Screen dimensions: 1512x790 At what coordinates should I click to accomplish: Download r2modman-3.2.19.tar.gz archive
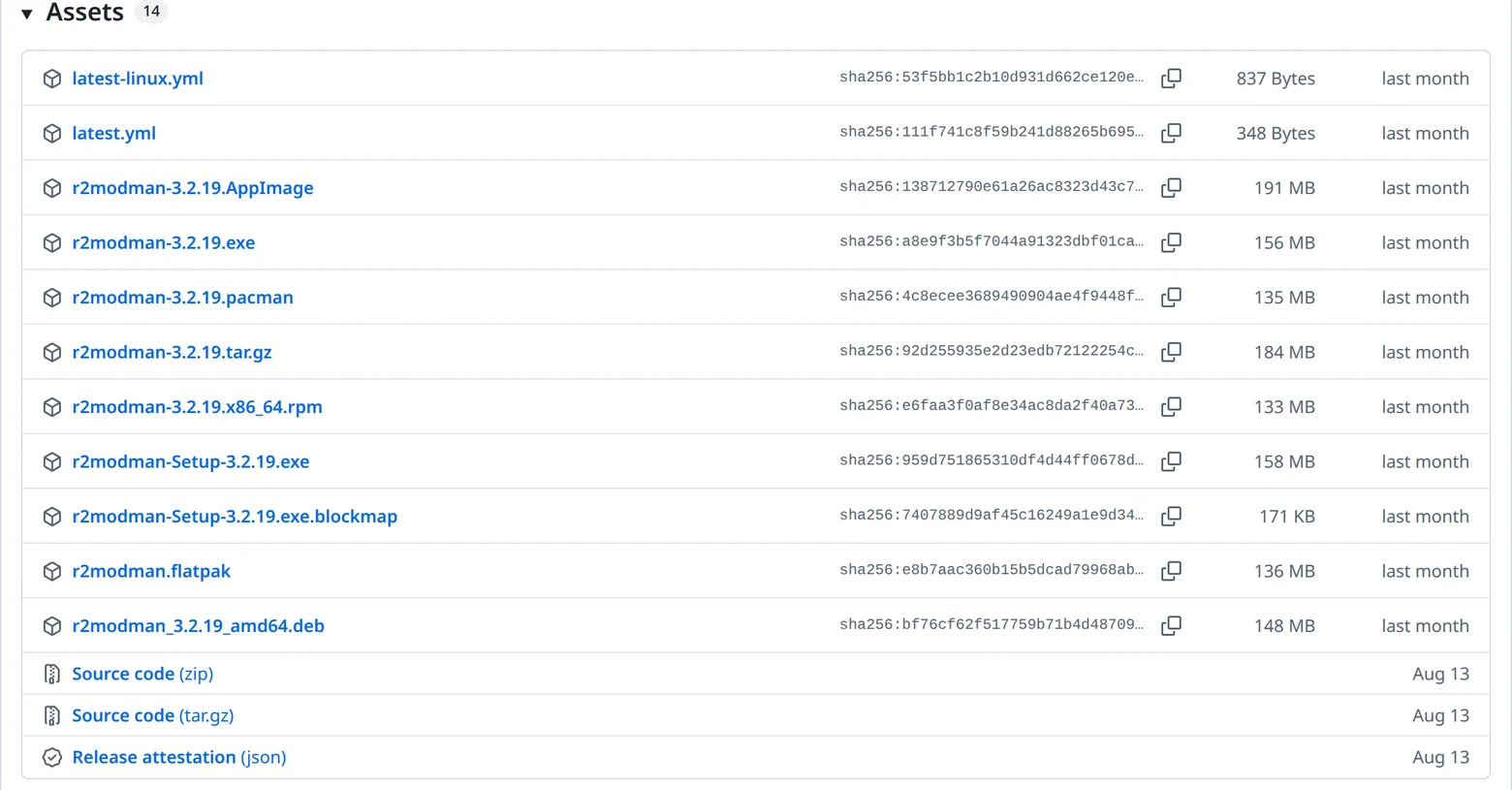click(x=172, y=352)
